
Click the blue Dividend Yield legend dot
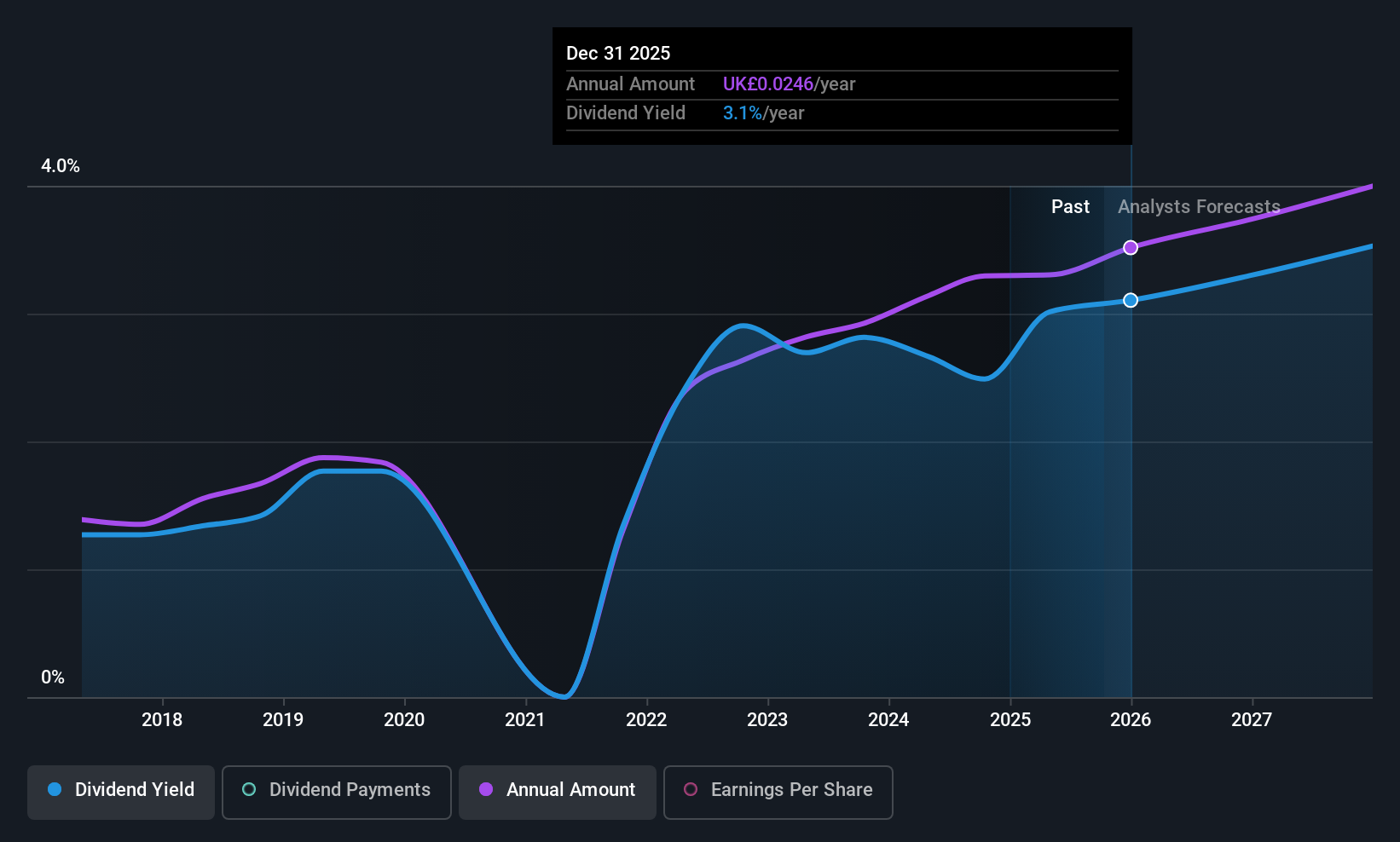[55, 789]
